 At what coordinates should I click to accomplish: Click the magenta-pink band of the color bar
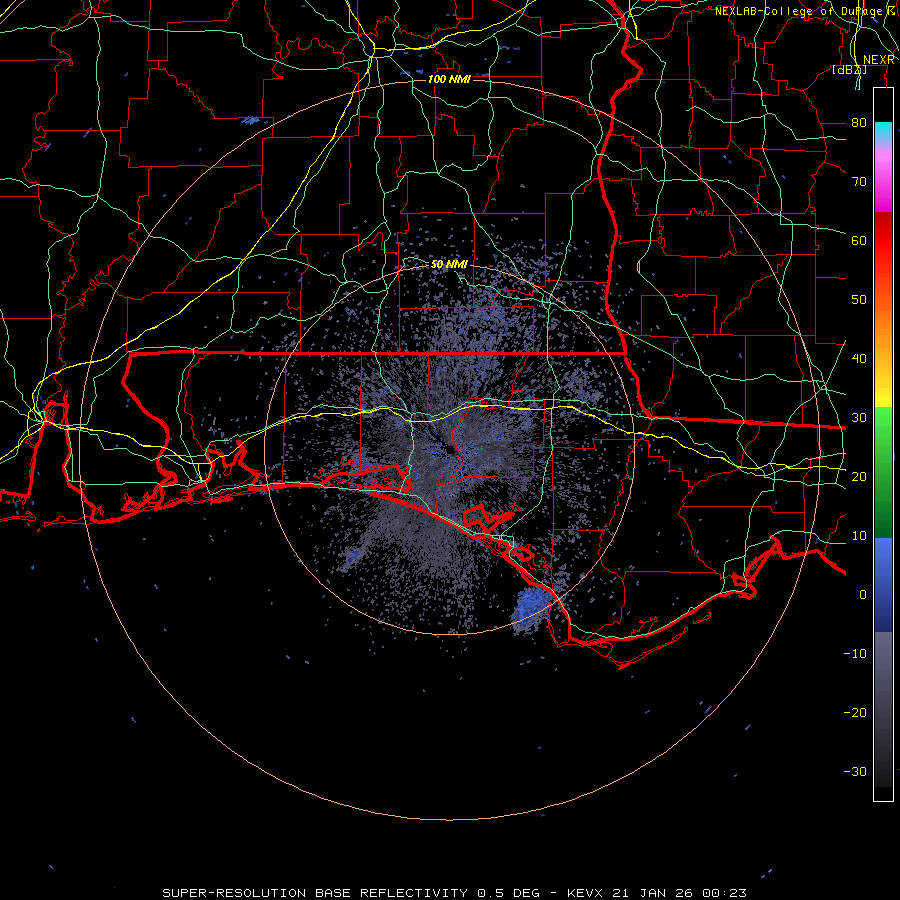pos(883,178)
